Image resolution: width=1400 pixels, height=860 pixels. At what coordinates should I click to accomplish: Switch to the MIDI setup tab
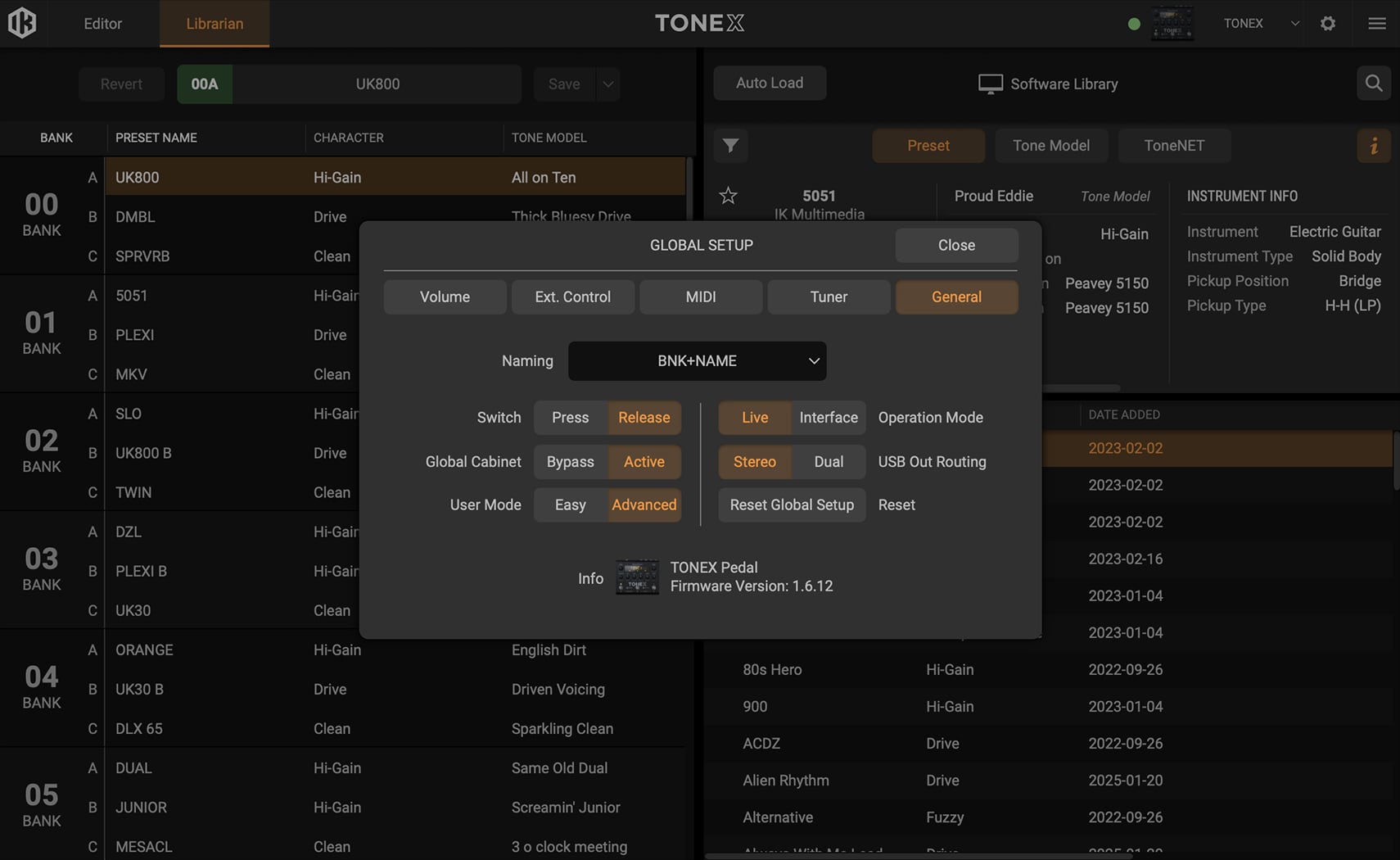(x=700, y=297)
